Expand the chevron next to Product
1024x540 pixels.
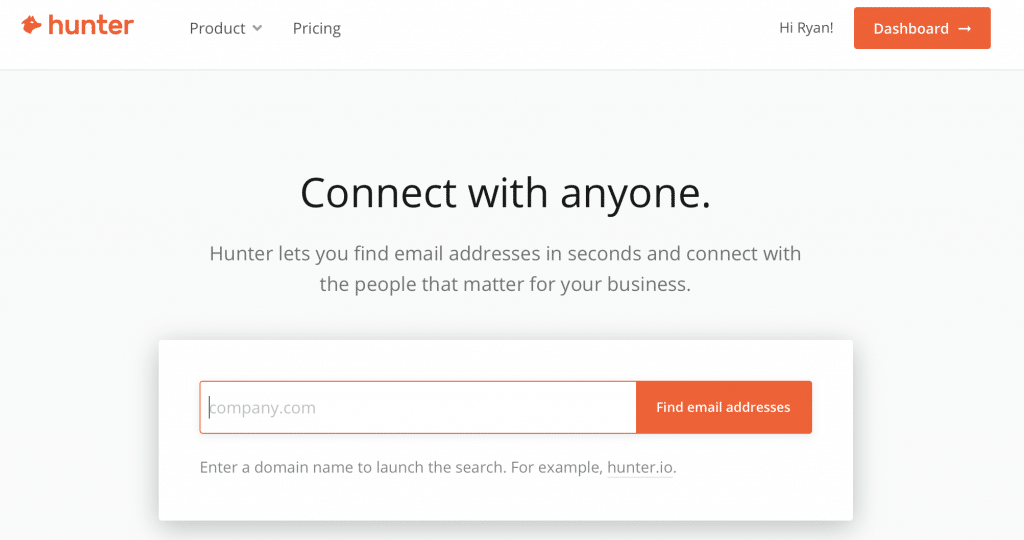pyautogui.click(x=257, y=28)
